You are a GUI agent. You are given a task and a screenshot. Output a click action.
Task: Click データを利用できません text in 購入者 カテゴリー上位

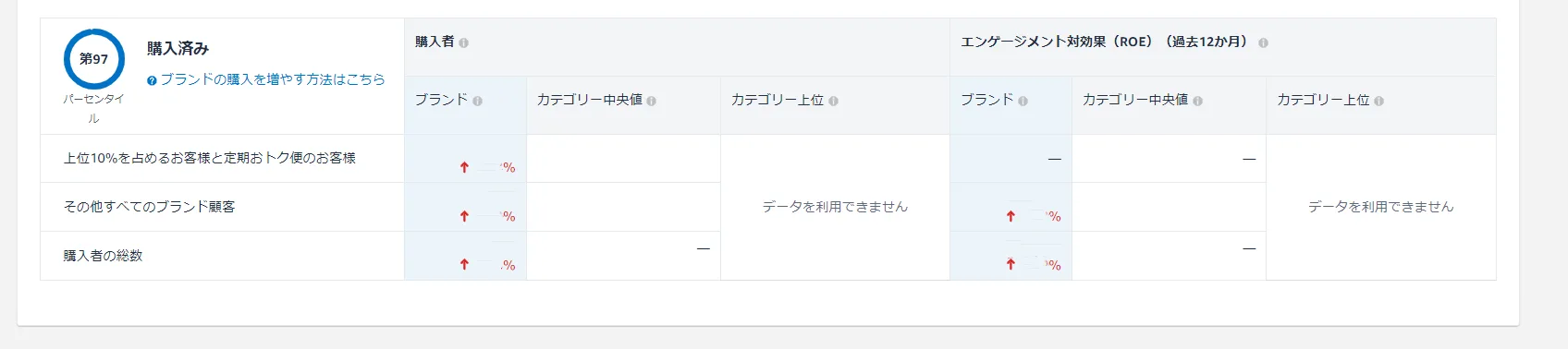(835, 207)
